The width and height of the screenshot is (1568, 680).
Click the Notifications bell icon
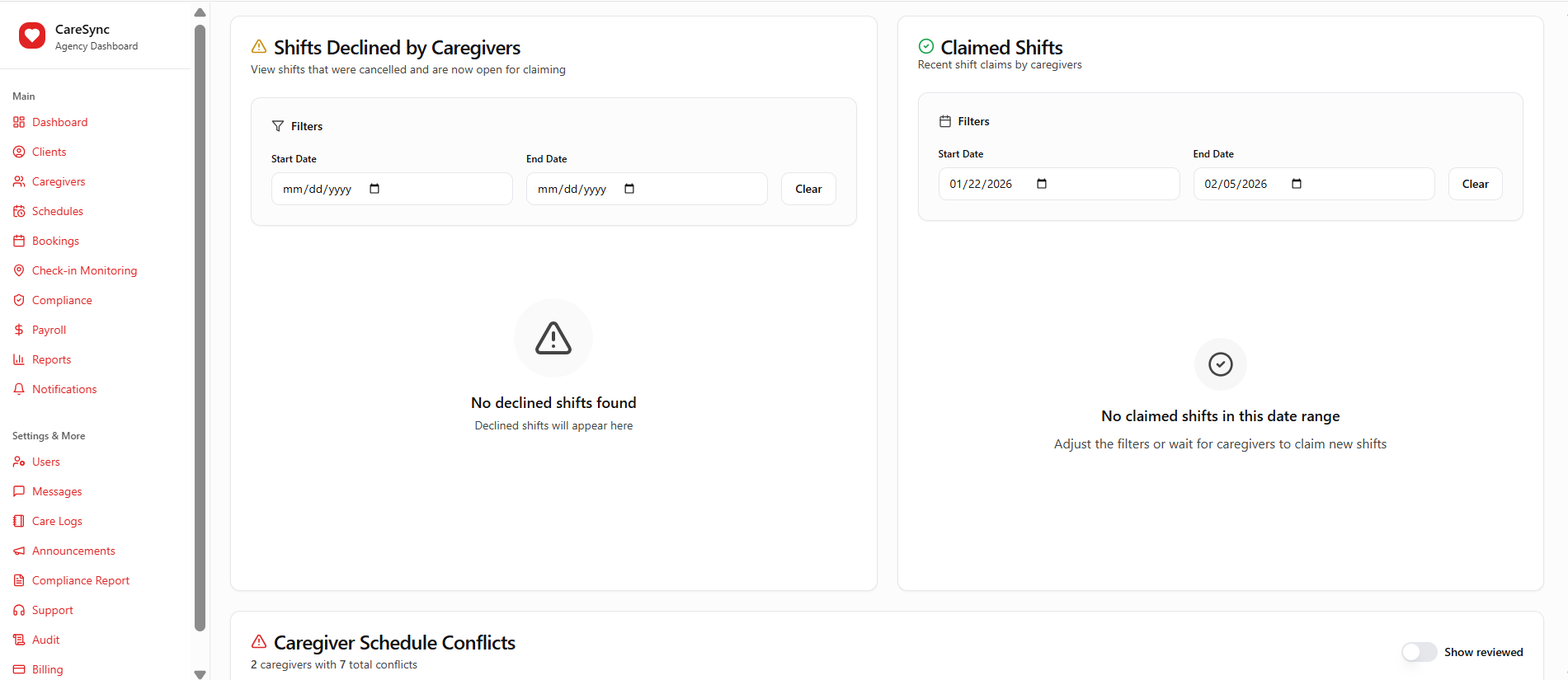coord(19,389)
